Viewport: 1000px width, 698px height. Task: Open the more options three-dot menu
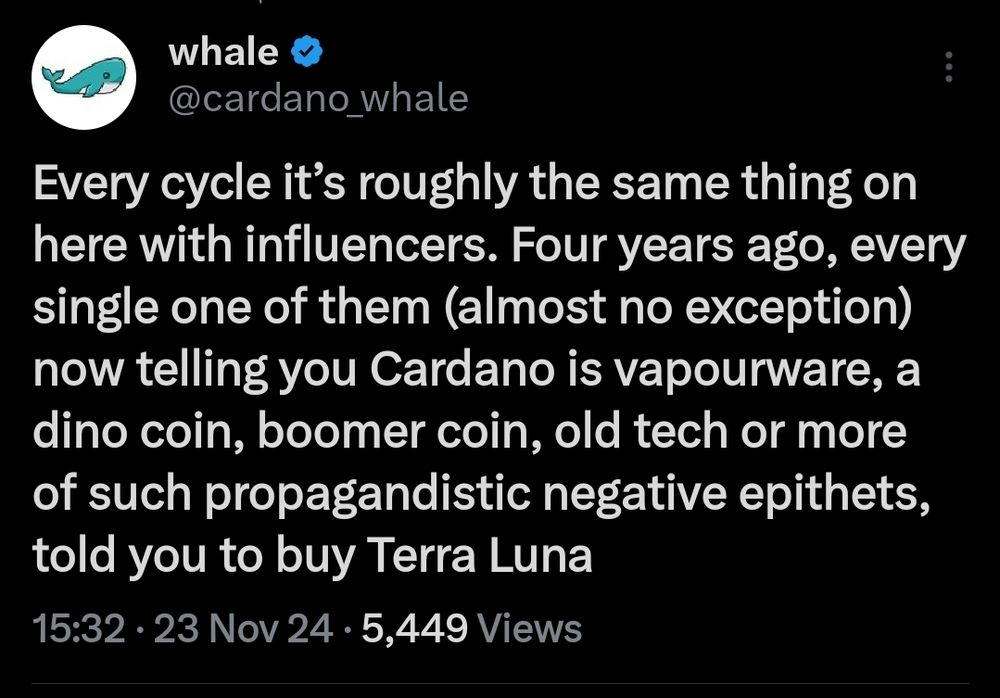tap(949, 68)
